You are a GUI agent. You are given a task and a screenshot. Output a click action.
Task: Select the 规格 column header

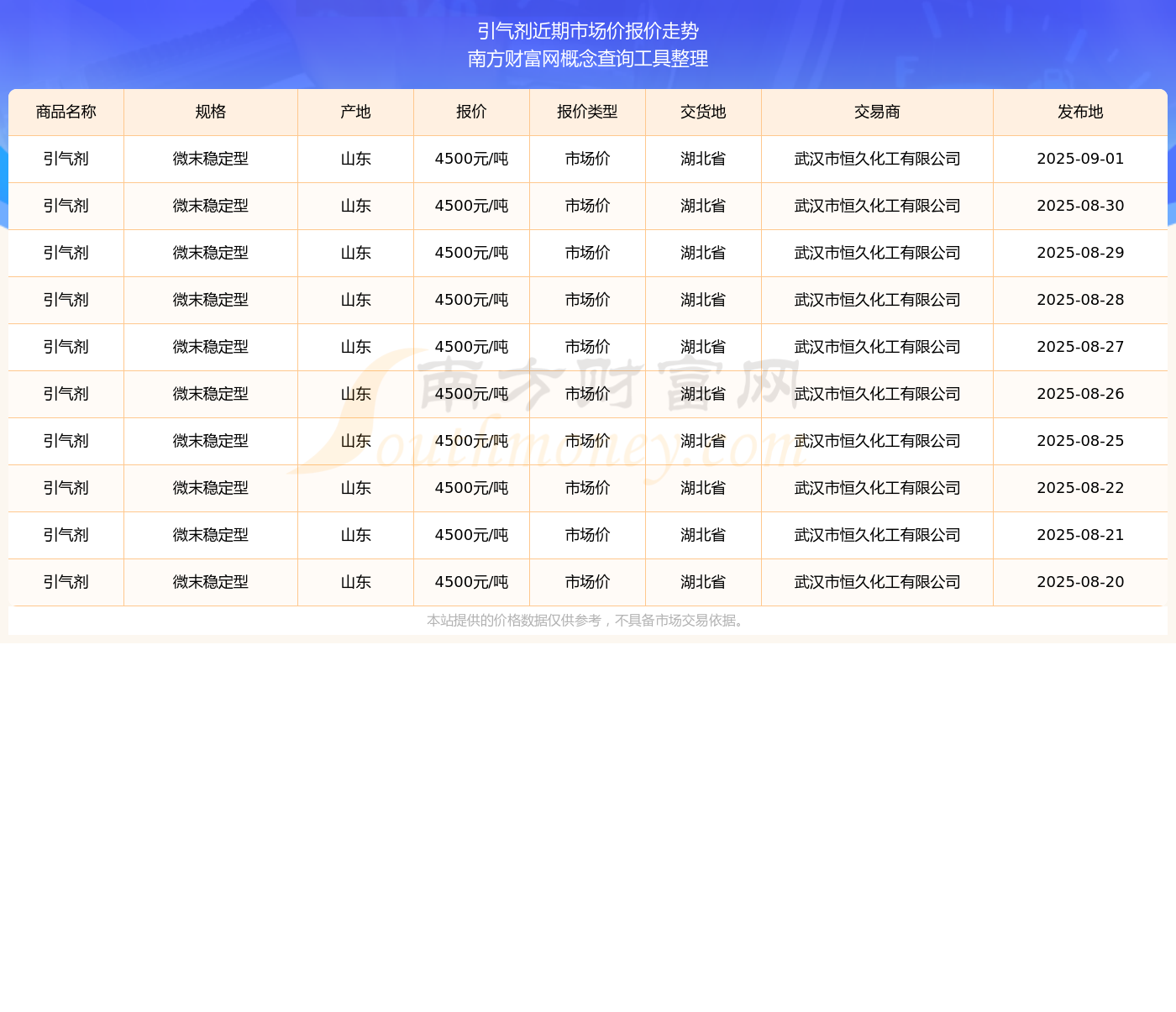click(211, 112)
